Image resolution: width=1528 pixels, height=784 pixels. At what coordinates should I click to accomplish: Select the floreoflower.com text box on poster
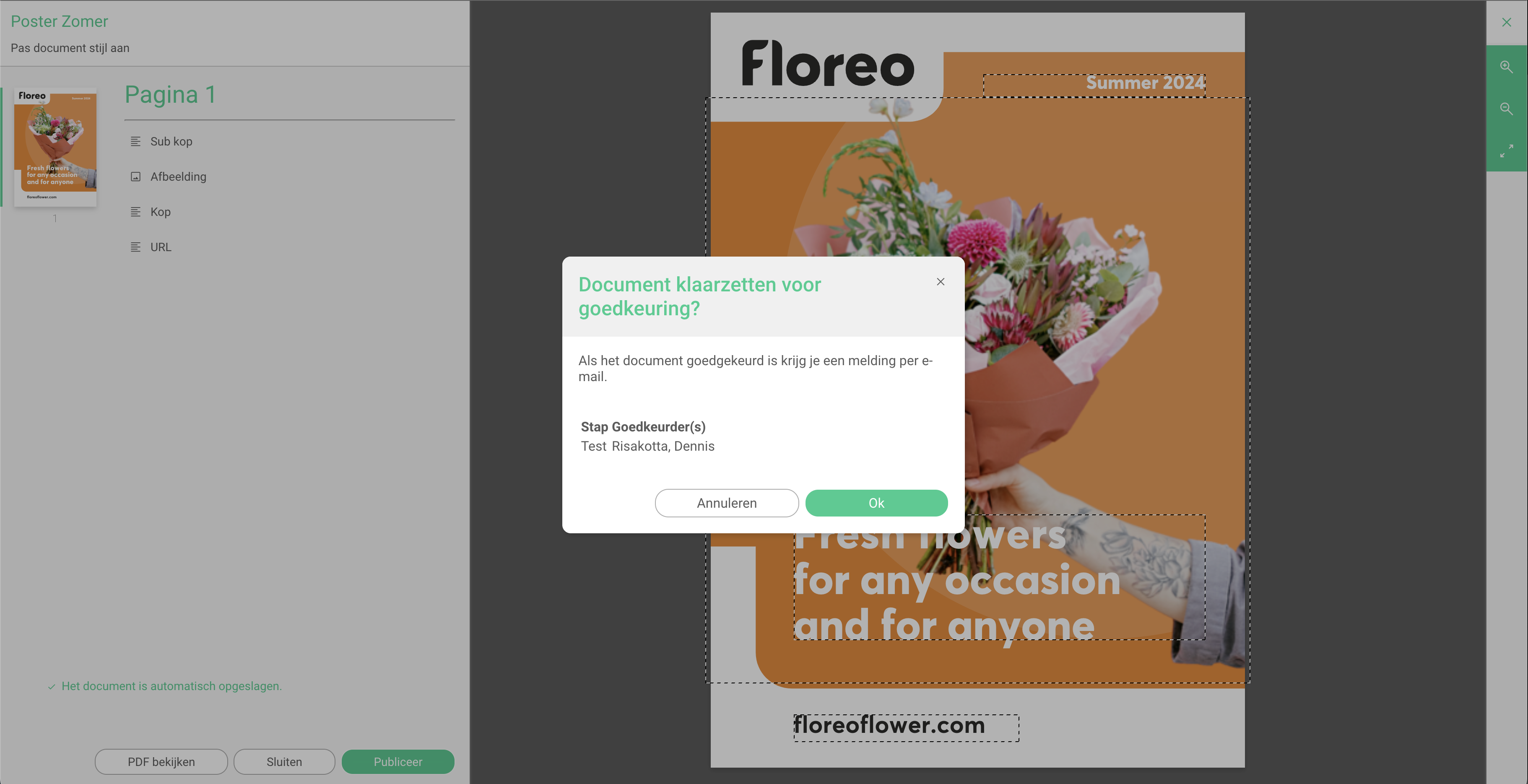tap(906, 727)
